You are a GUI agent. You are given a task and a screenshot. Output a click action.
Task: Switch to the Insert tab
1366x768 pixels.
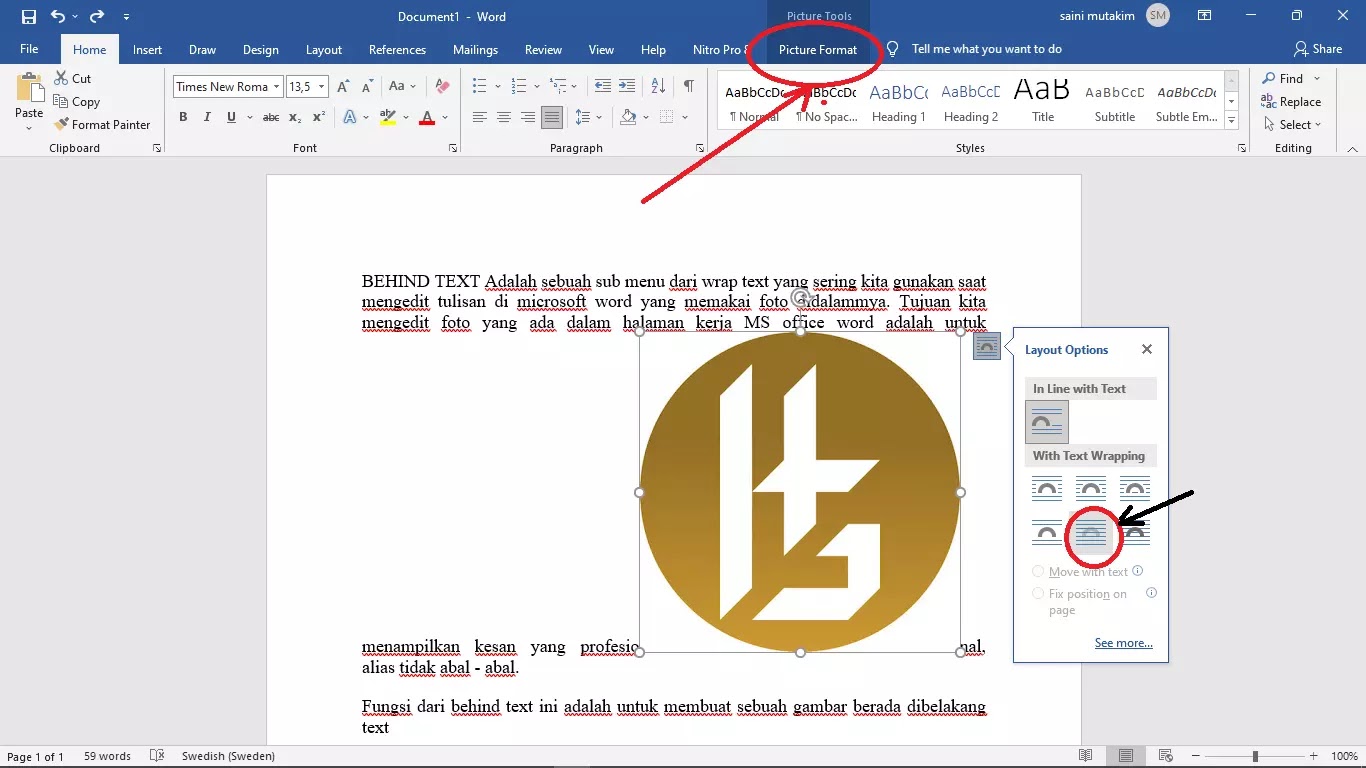click(x=147, y=49)
